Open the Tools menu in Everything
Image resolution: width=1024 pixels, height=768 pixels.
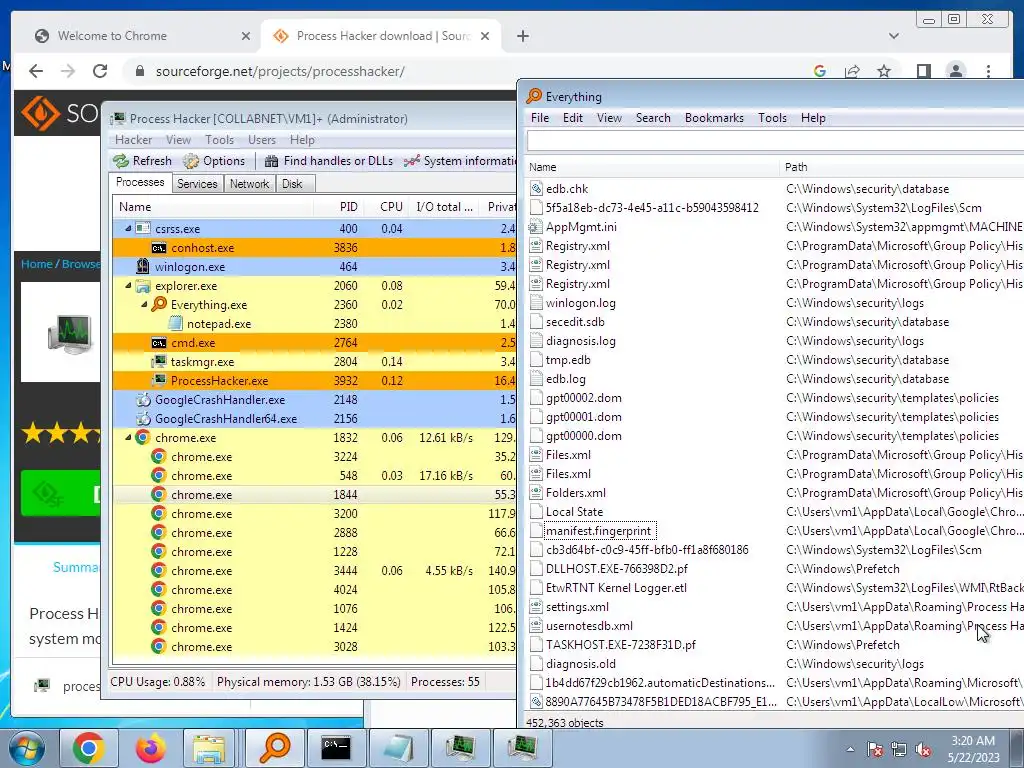(x=772, y=118)
